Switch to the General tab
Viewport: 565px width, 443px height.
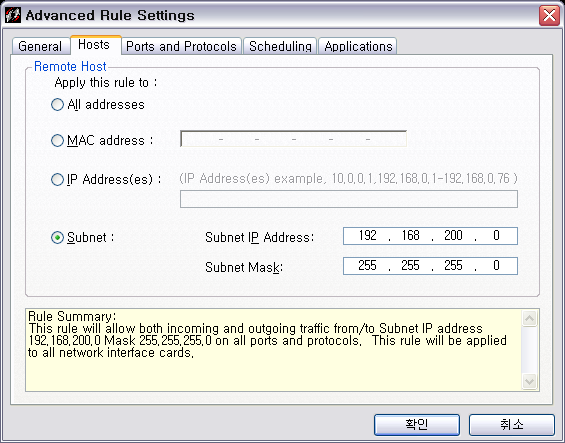tap(40, 46)
